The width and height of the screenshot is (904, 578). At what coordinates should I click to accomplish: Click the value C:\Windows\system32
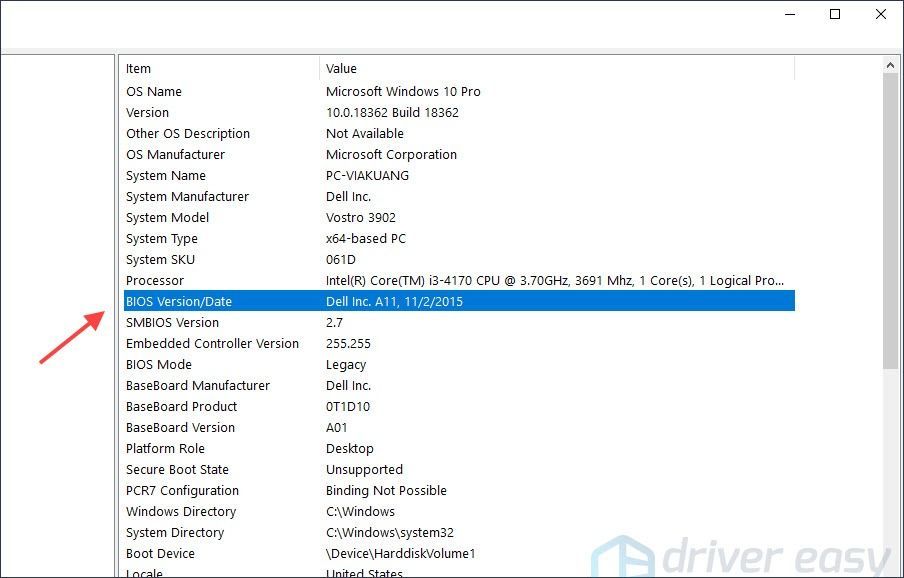coord(390,533)
